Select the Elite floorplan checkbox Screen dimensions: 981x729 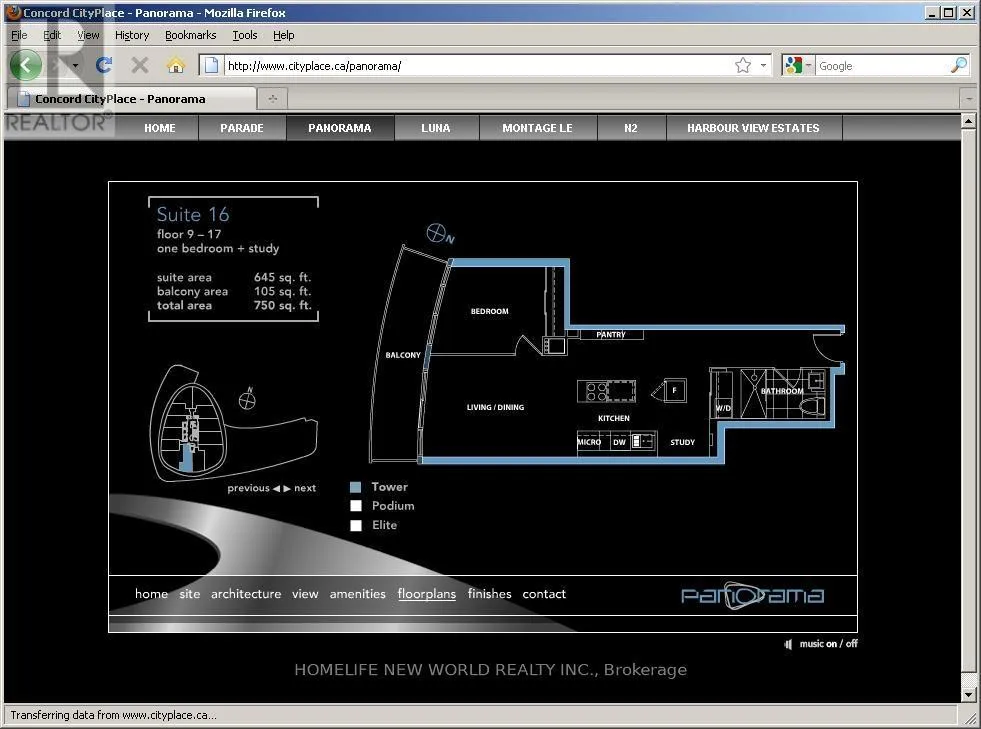355,525
